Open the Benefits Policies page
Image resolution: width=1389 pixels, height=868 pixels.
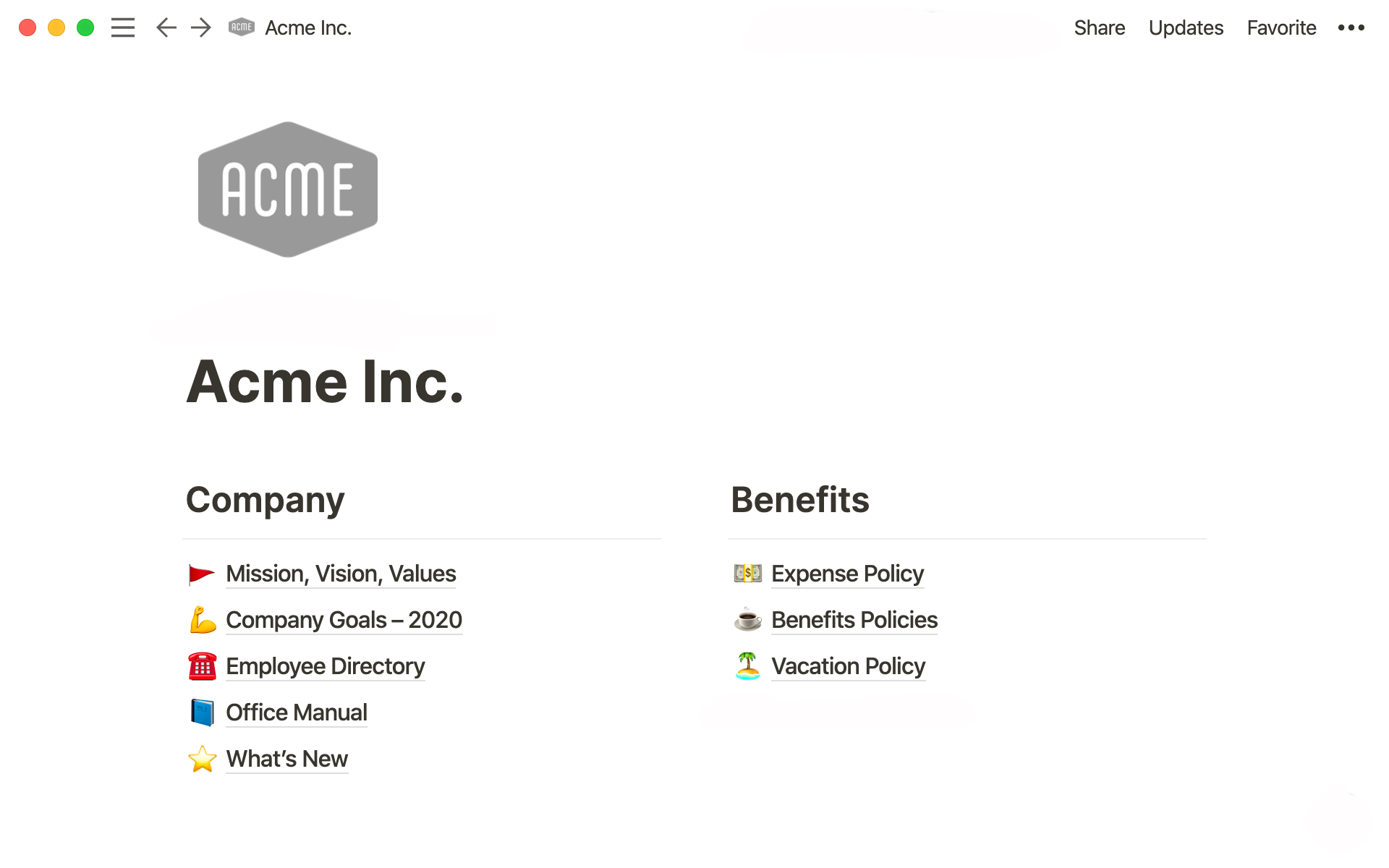(854, 619)
